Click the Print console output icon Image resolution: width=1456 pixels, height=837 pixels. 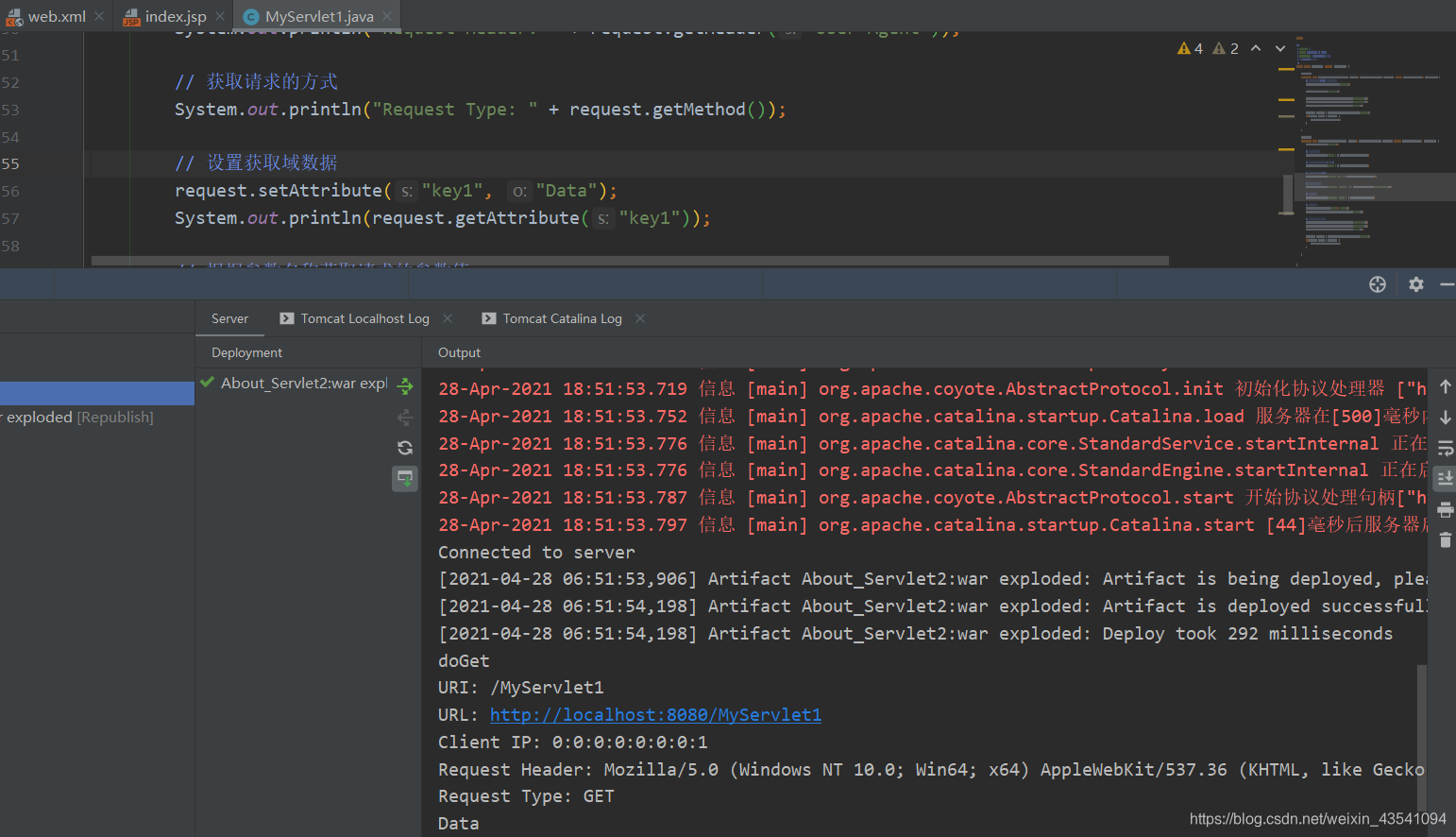pos(1446,510)
